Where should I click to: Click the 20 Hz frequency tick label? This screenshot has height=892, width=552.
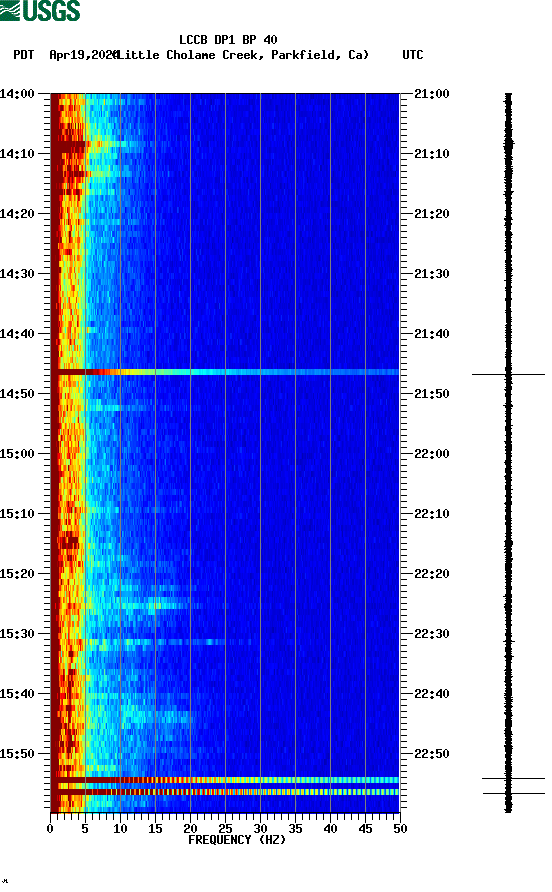point(190,829)
